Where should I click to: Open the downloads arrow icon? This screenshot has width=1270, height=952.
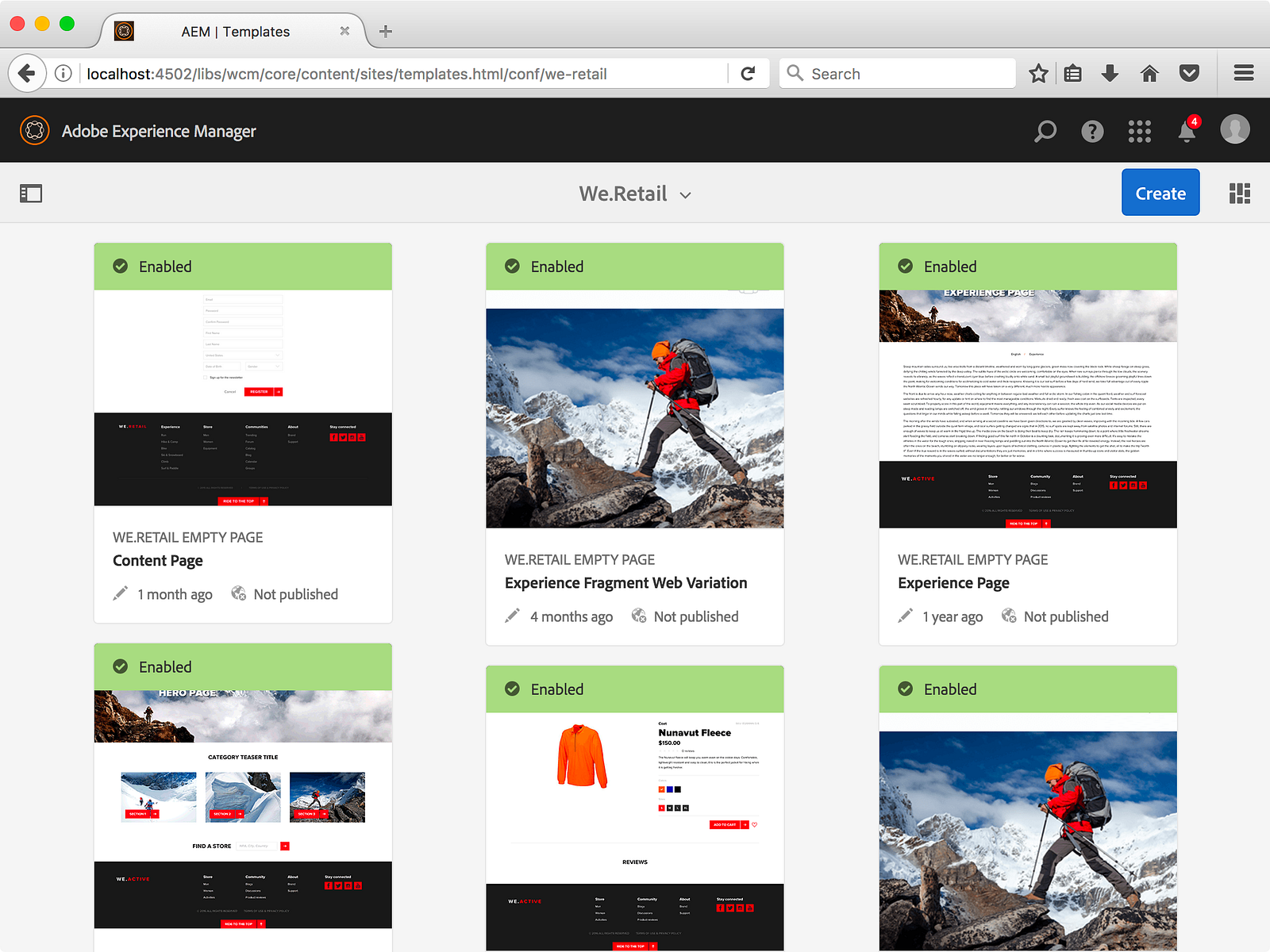point(1110,74)
